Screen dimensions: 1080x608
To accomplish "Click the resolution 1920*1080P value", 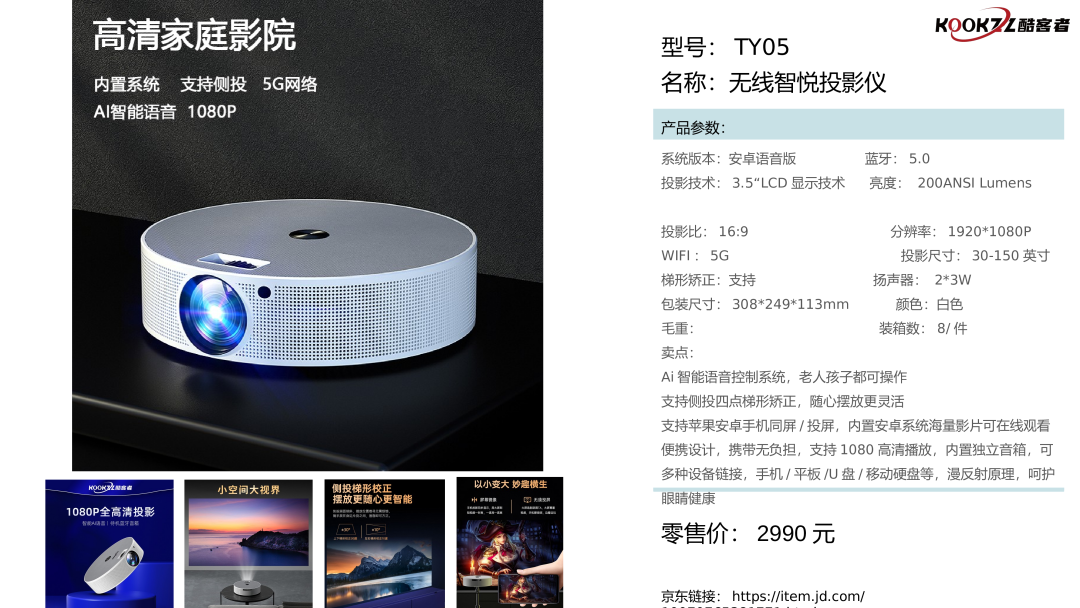I will (x=989, y=231).
